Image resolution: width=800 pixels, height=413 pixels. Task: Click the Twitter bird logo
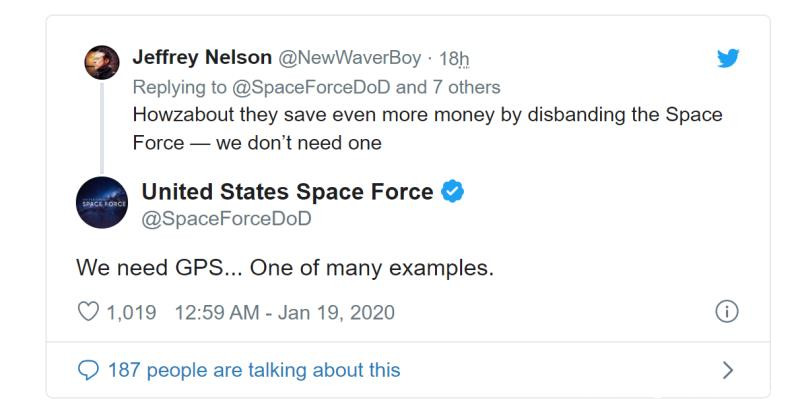click(x=729, y=59)
